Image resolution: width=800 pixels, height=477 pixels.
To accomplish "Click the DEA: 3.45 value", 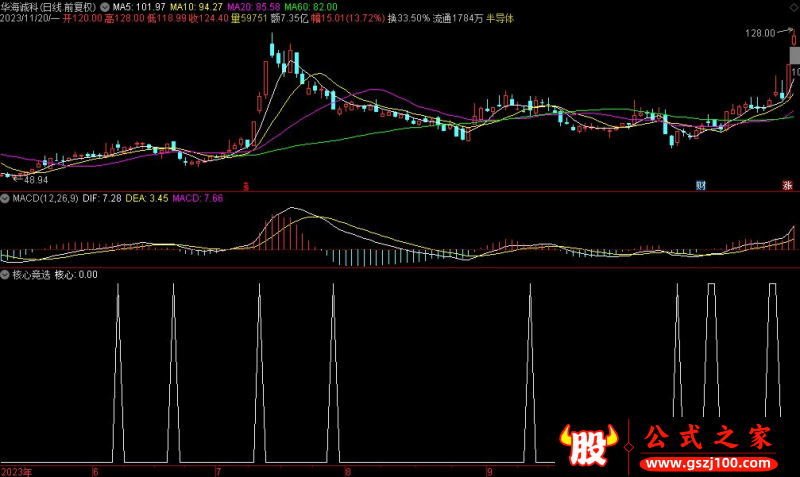I will tap(147, 198).
